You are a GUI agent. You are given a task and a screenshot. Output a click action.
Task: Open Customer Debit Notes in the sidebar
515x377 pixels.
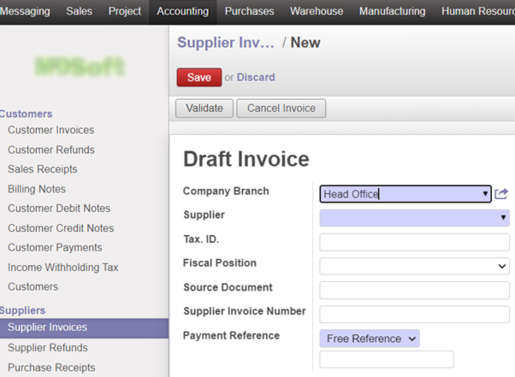(x=59, y=208)
